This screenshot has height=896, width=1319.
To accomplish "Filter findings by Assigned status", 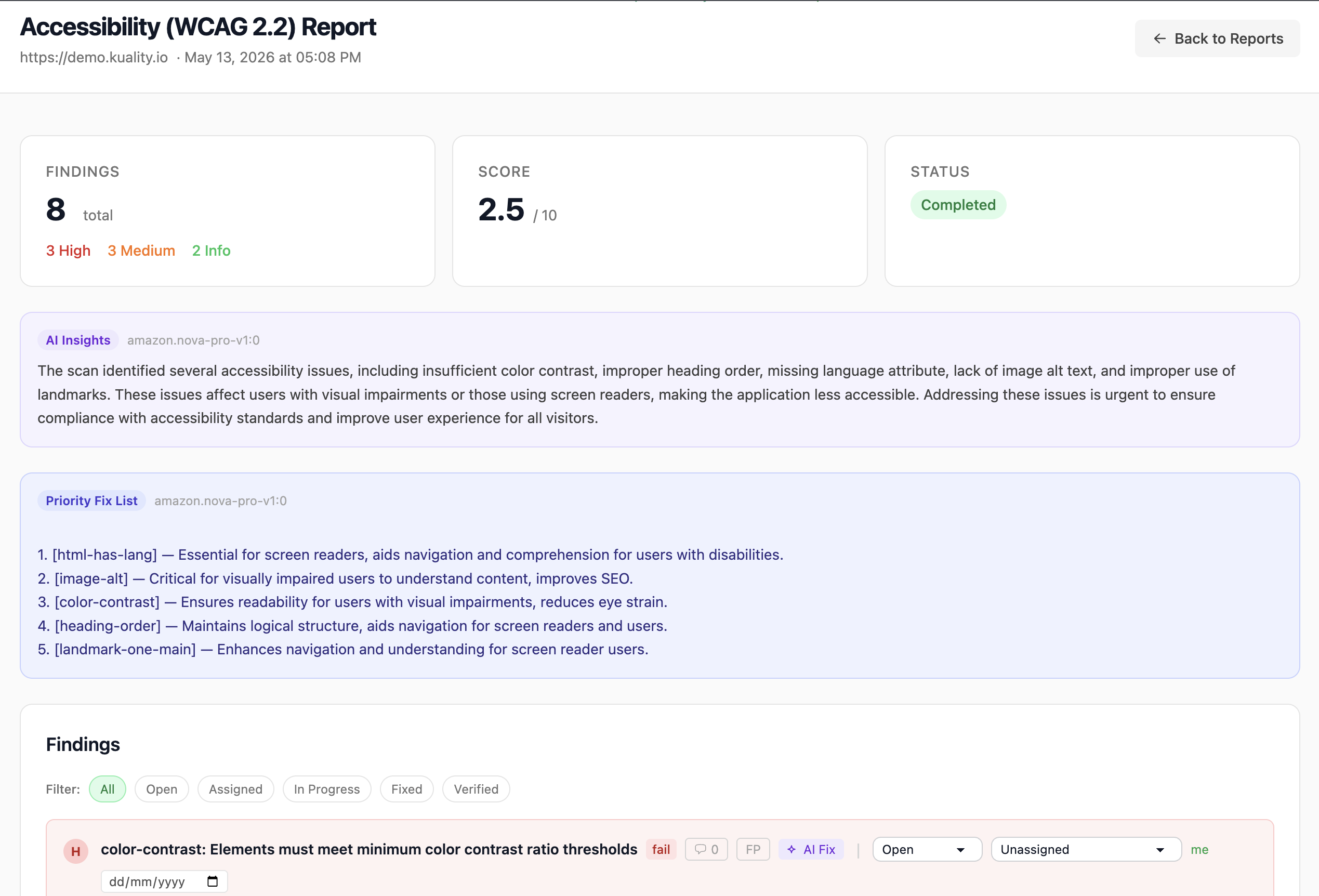I will tap(235, 789).
